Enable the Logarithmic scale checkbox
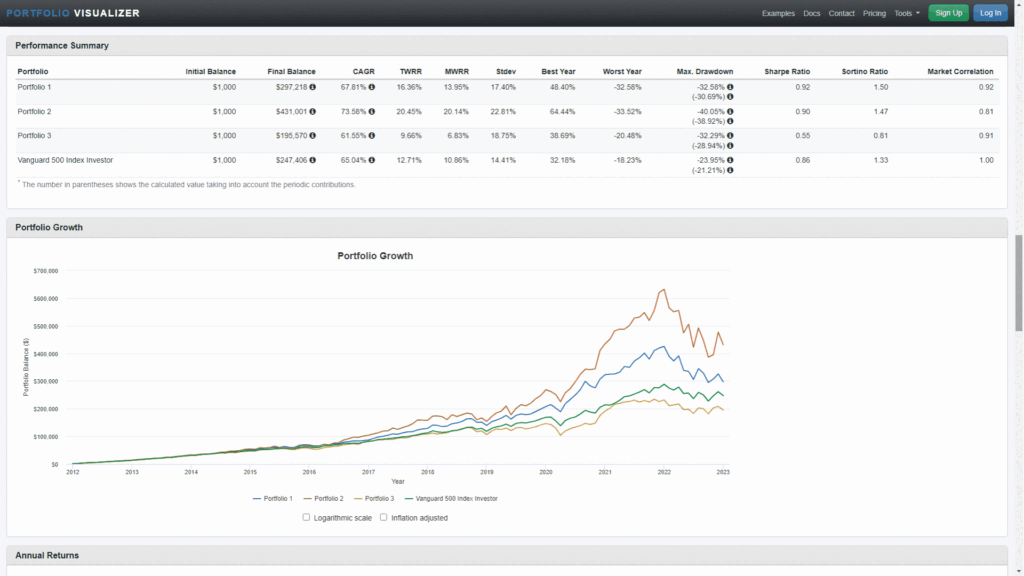The height and width of the screenshot is (576, 1024). pyautogui.click(x=306, y=518)
